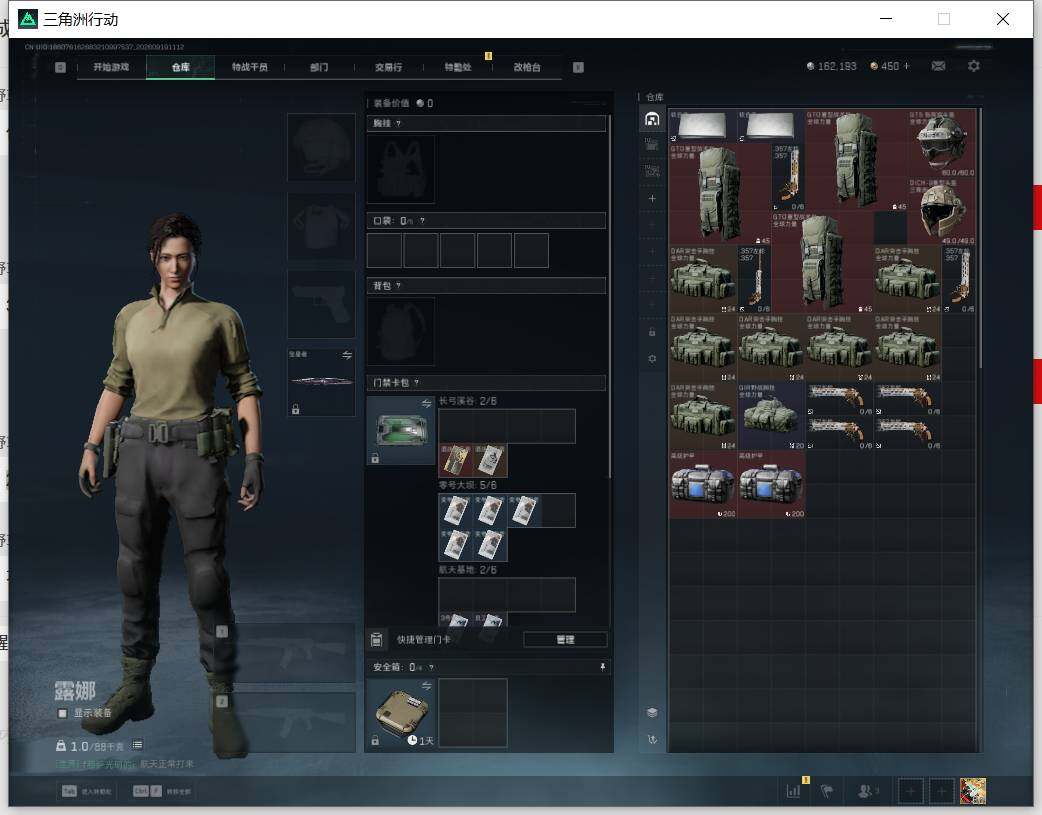Click swap arrows on safe box slot
Viewport: 1042px width, 815px height.
coord(426,685)
